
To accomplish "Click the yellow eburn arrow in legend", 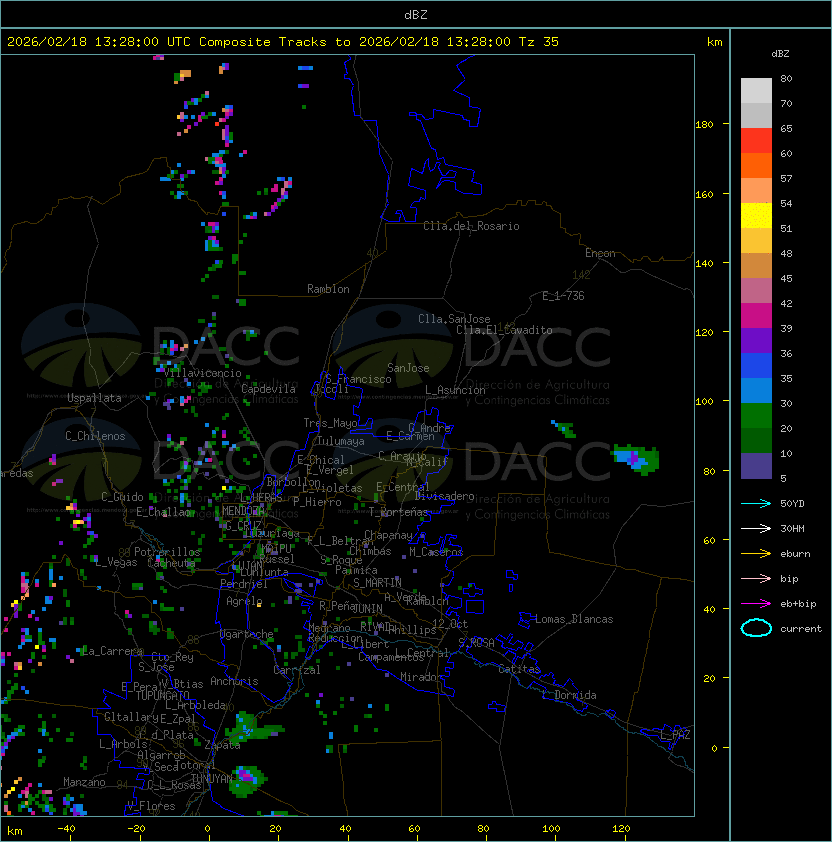I will pos(756,553).
